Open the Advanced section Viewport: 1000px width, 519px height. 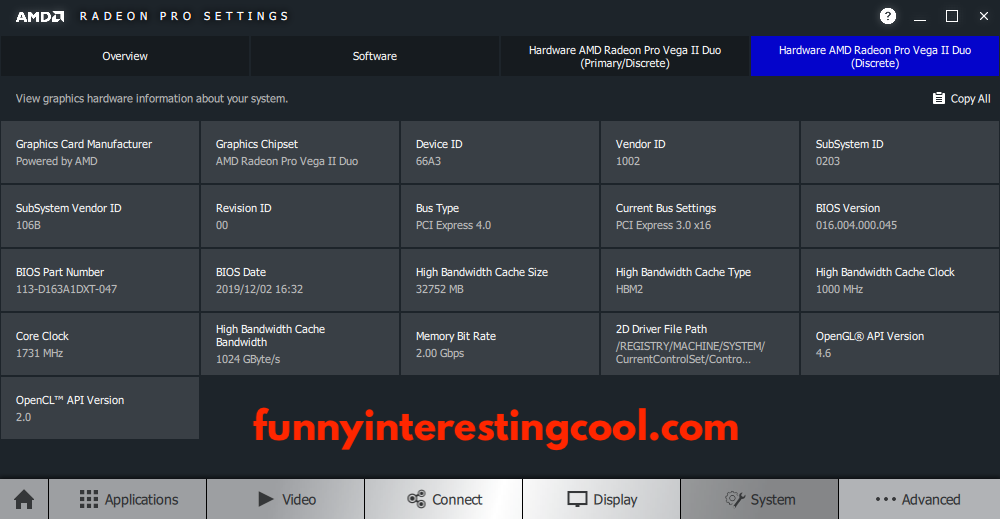(x=919, y=499)
